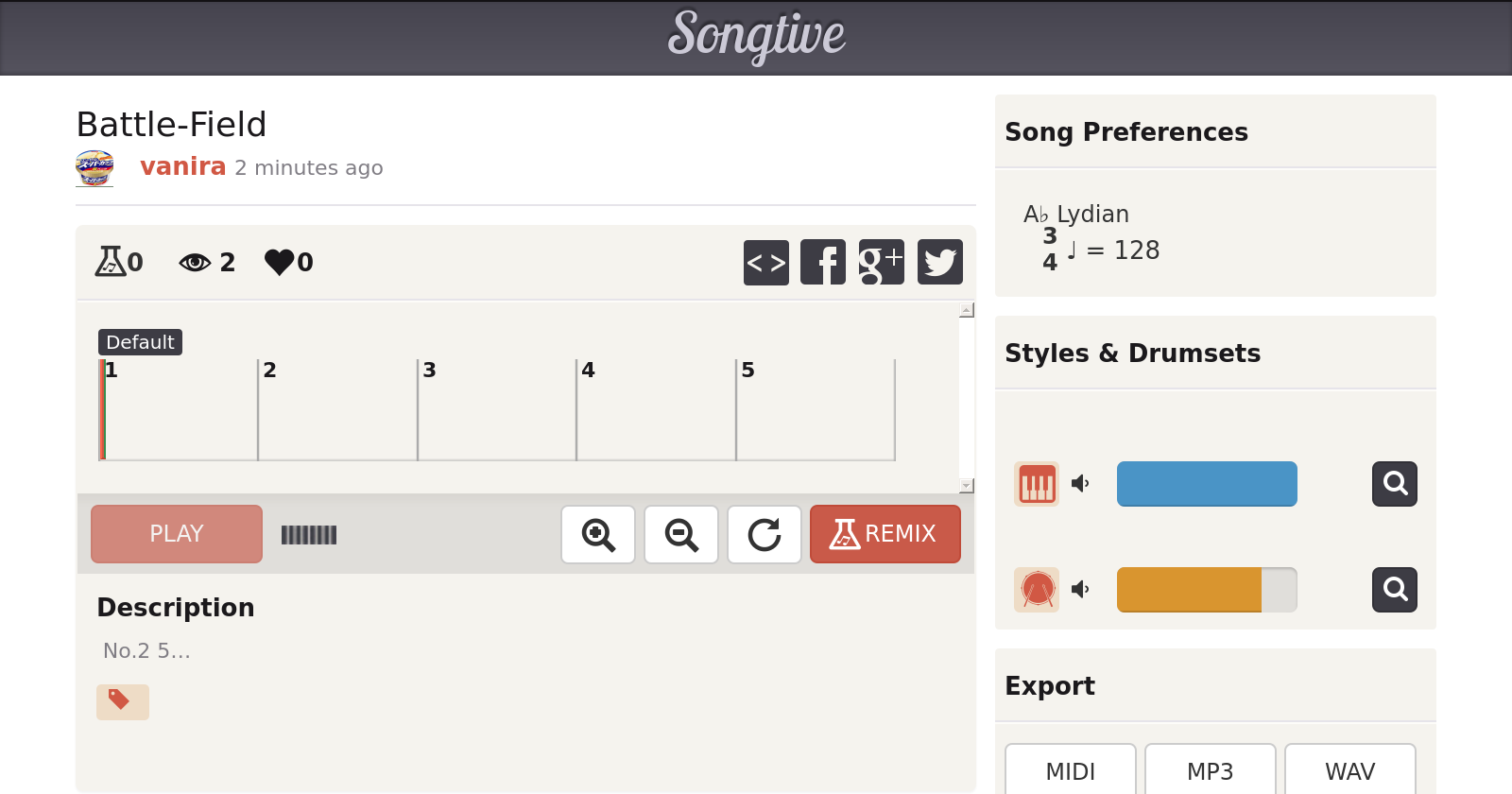Viewport: 1512px width, 794px height.
Task: Open the drumset search chooser
Action: 1395,590
